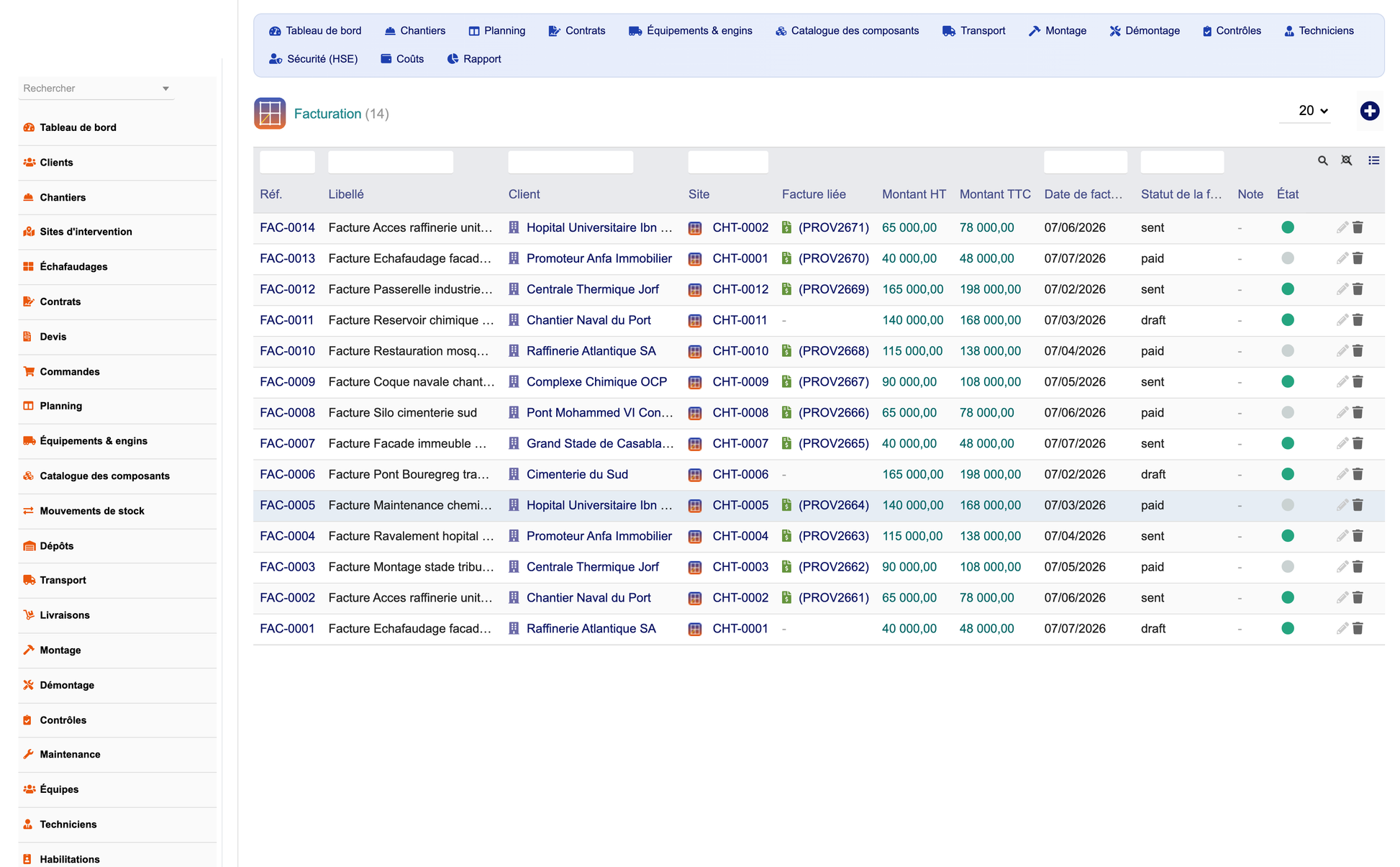Click the Coûts wallet icon in top bar
This screenshot has height=867, width=1400.
tap(386, 59)
